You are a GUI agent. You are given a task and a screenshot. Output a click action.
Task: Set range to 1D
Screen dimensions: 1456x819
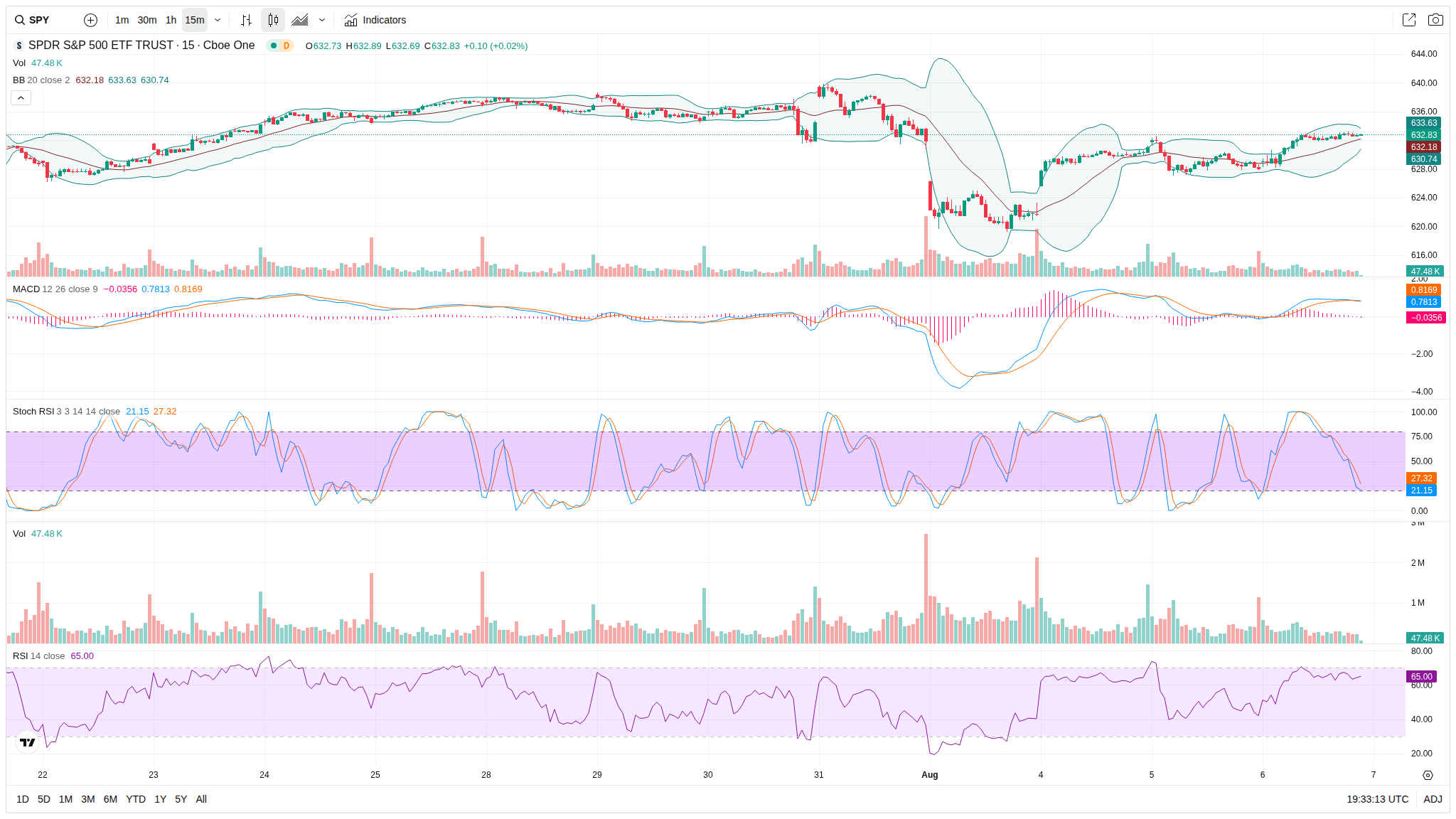pyautogui.click(x=23, y=799)
